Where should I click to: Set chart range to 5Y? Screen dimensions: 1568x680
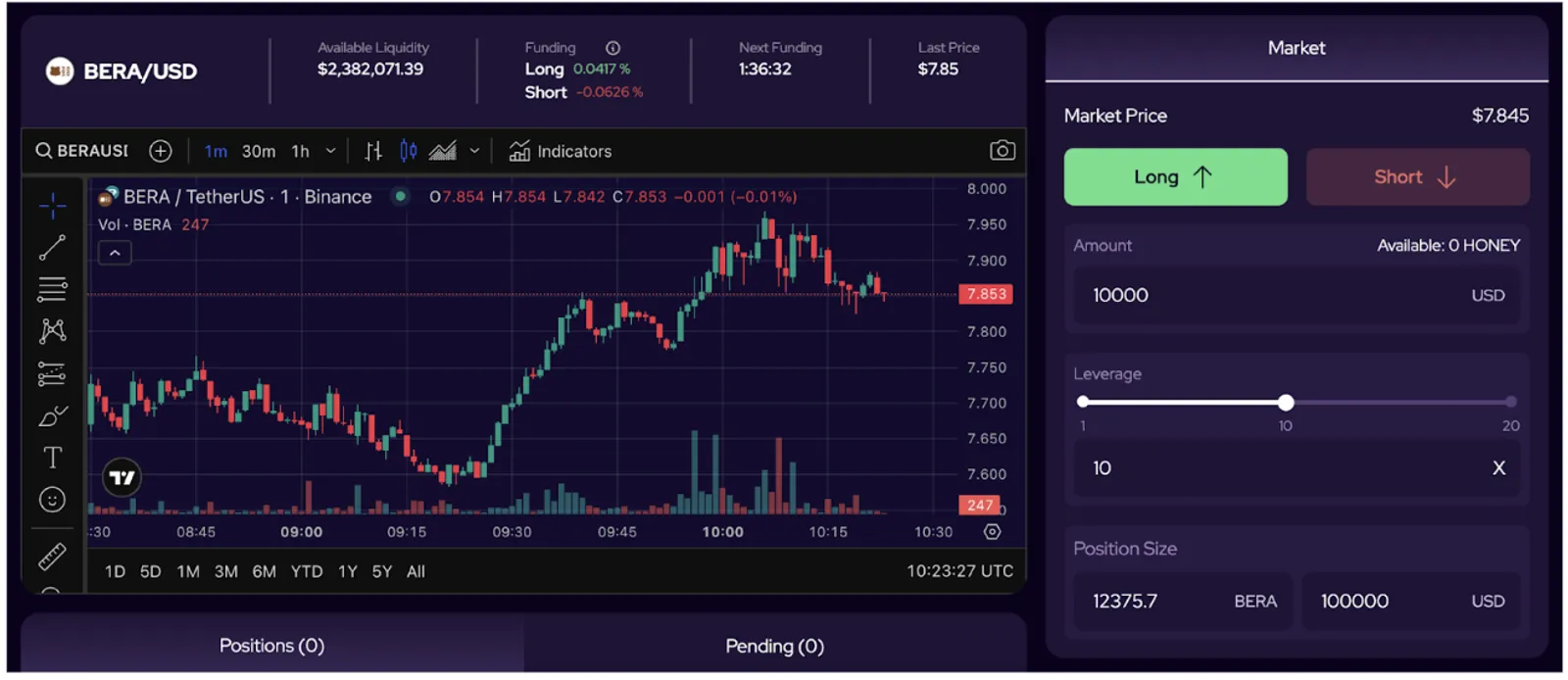point(382,571)
